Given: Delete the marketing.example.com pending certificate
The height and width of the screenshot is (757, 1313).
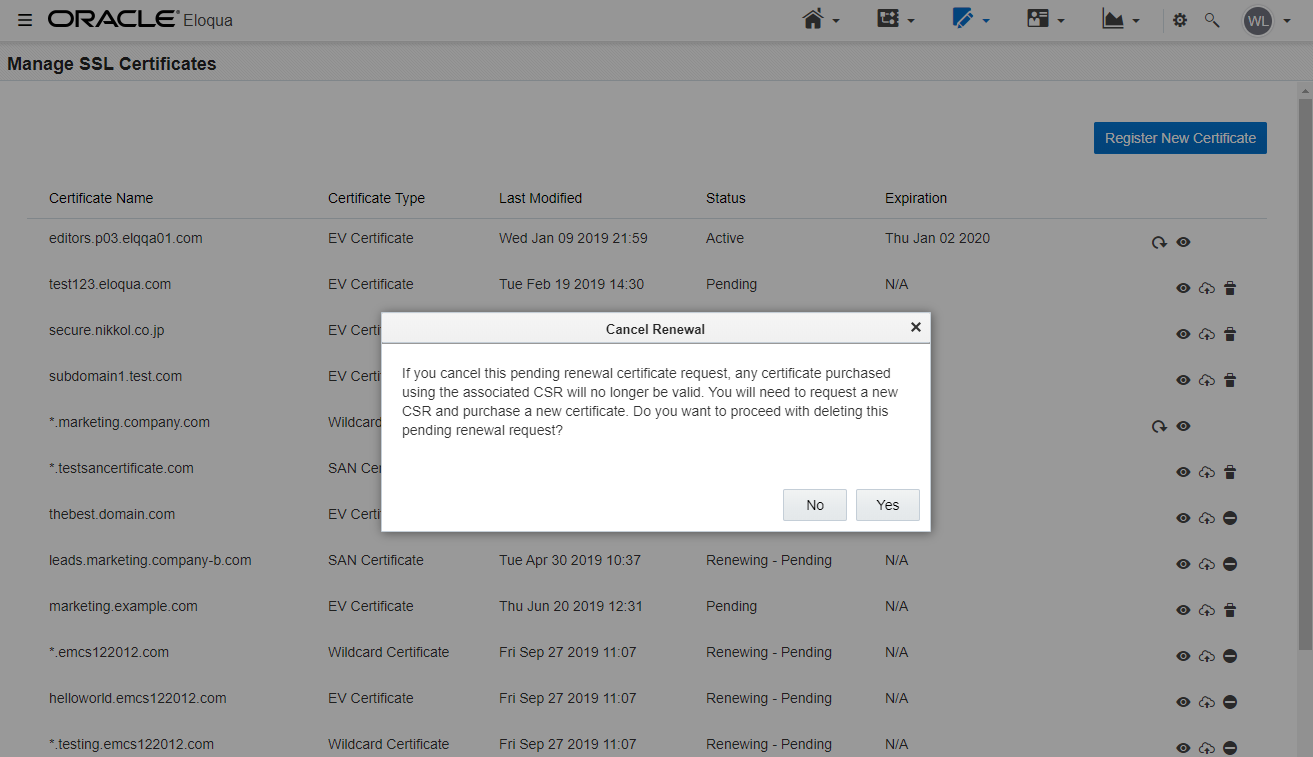Looking at the screenshot, I should pos(1229,610).
